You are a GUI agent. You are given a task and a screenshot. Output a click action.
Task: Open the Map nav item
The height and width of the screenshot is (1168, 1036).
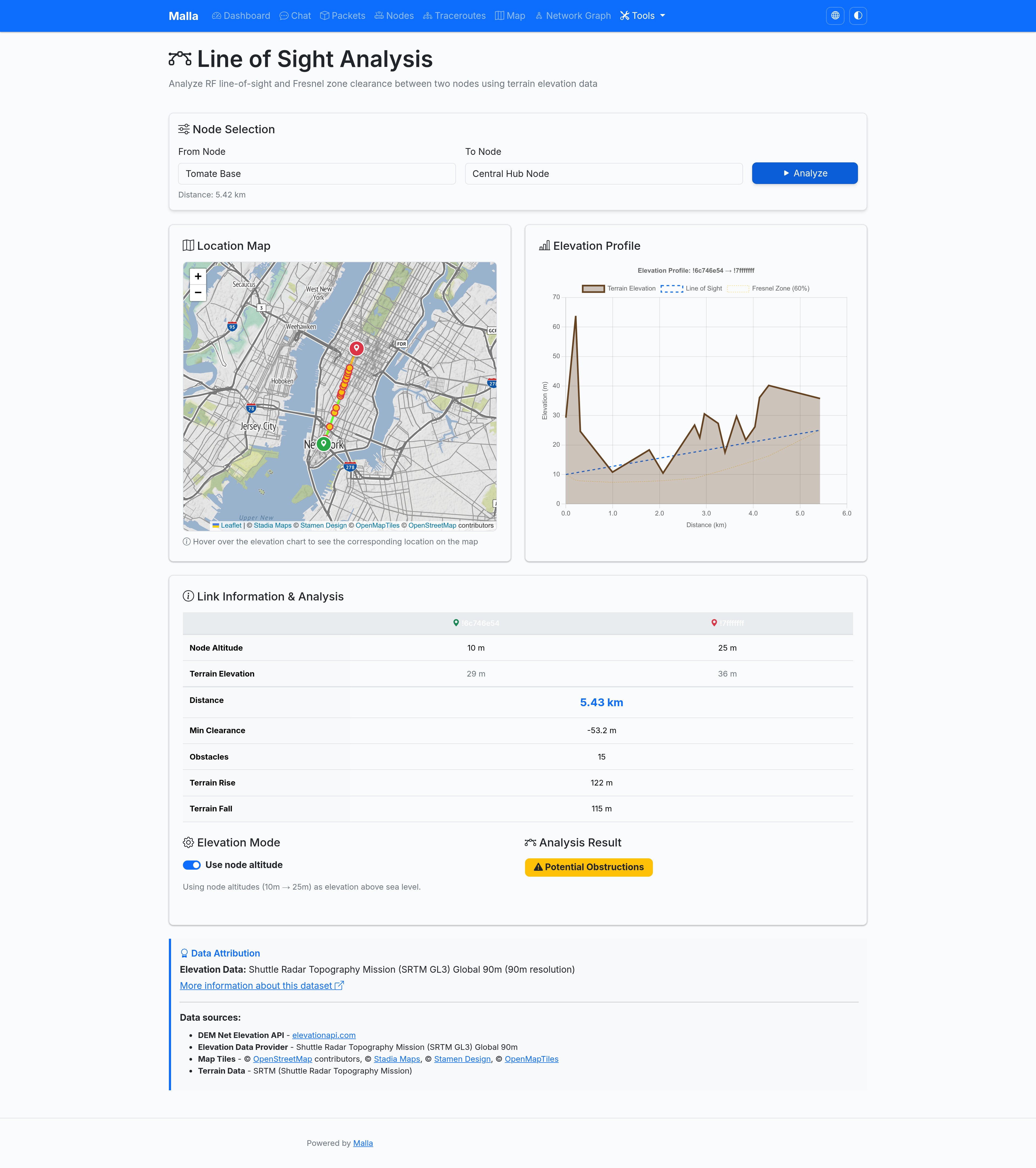(x=510, y=16)
